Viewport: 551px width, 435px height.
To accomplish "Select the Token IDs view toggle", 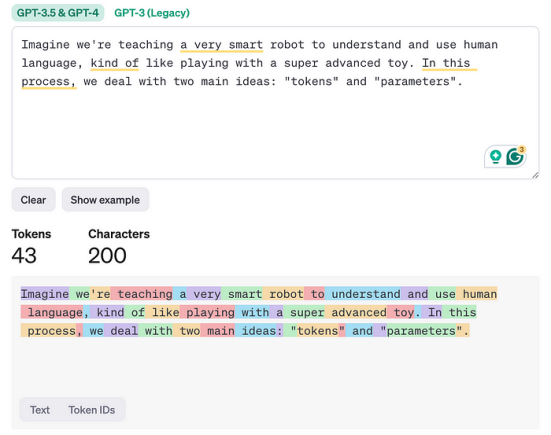I will (92, 410).
